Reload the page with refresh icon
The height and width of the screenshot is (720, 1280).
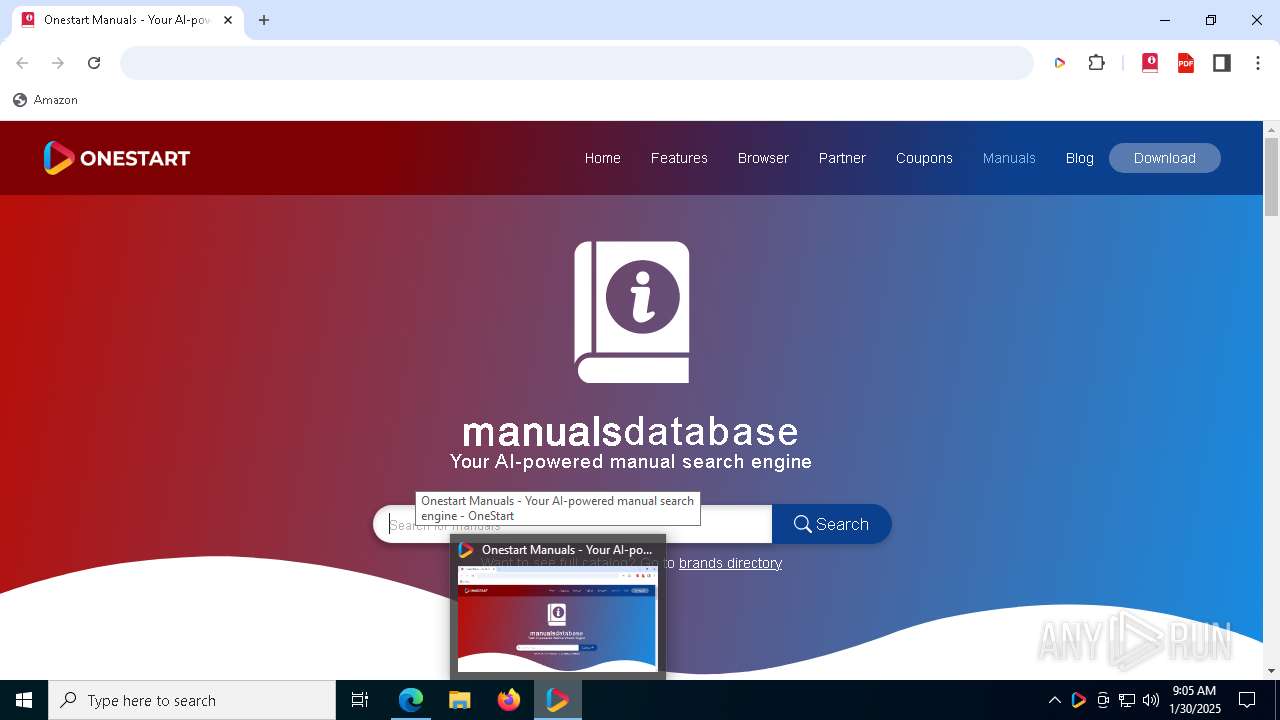(x=94, y=63)
